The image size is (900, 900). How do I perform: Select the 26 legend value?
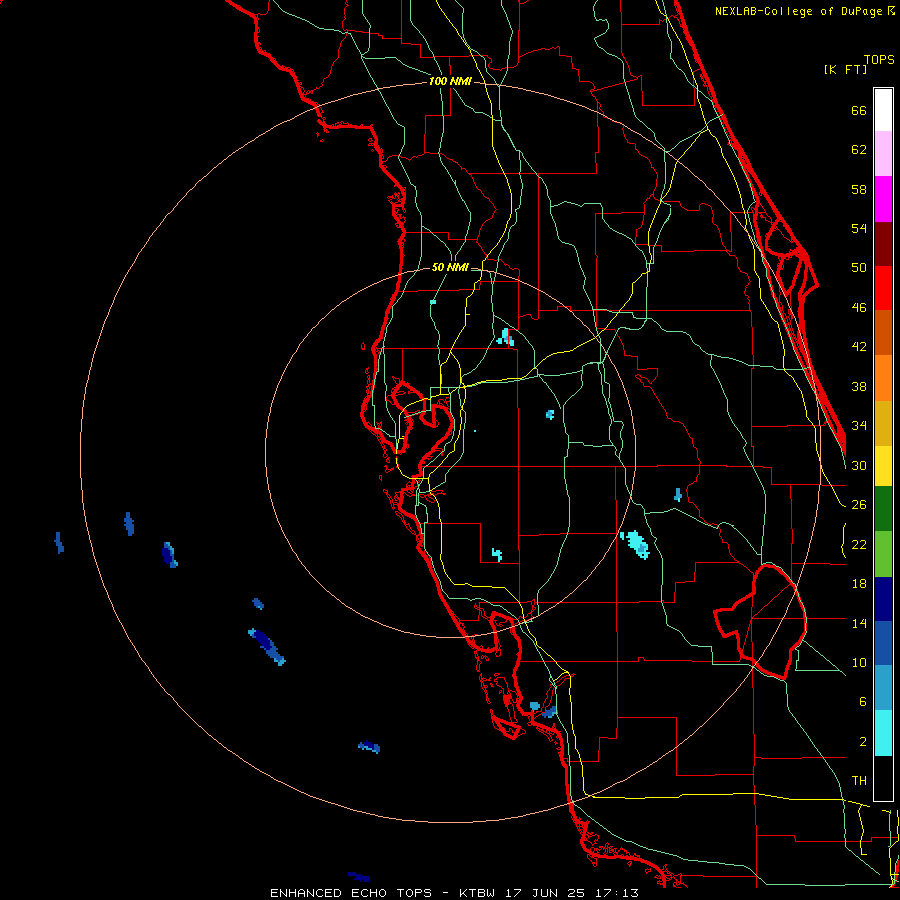pos(859,505)
